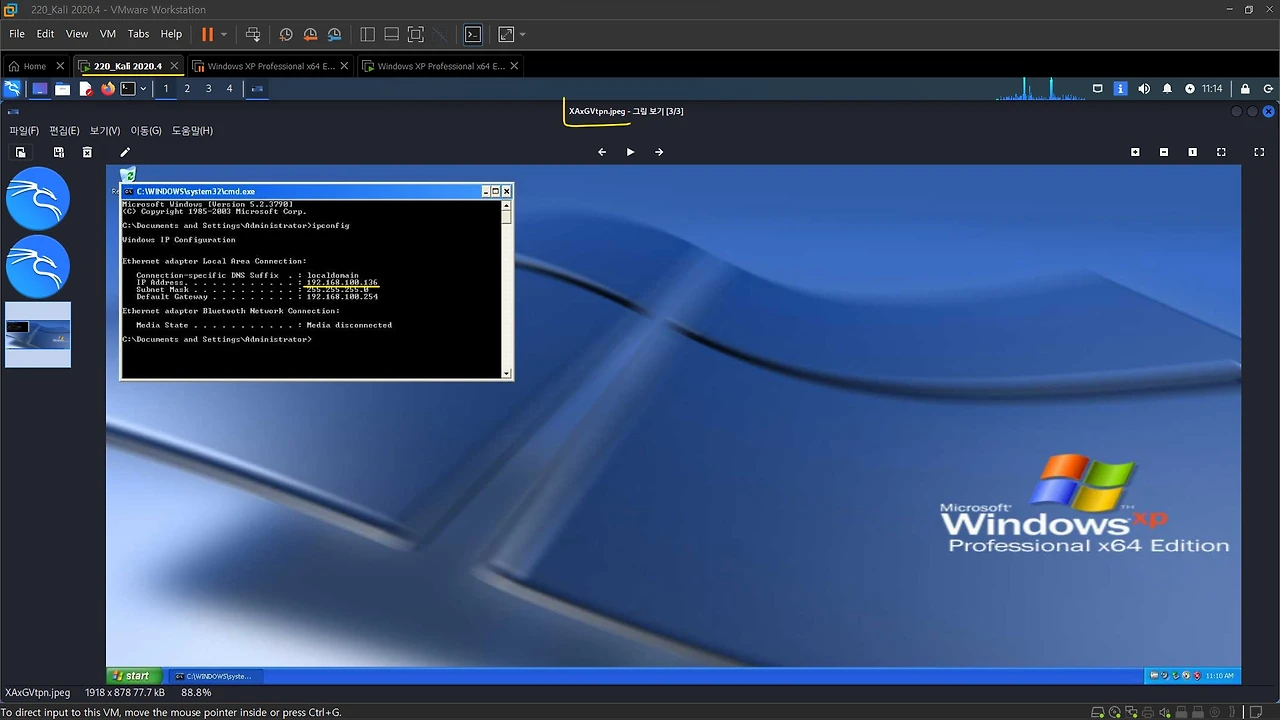Open the VM menu
1280x720 pixels.
(108, 34)
